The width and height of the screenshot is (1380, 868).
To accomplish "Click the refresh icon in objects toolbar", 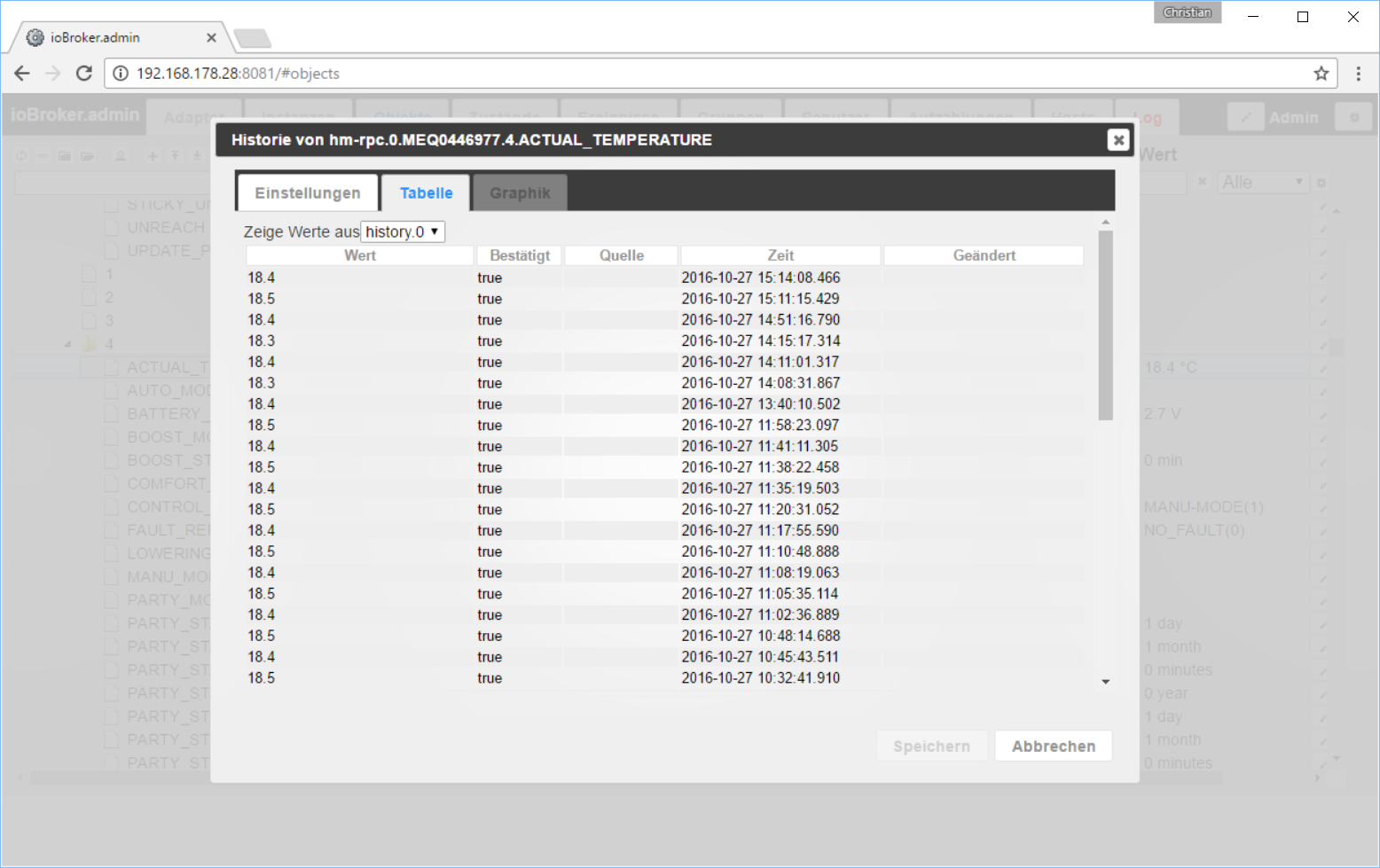I will point(21,156).
